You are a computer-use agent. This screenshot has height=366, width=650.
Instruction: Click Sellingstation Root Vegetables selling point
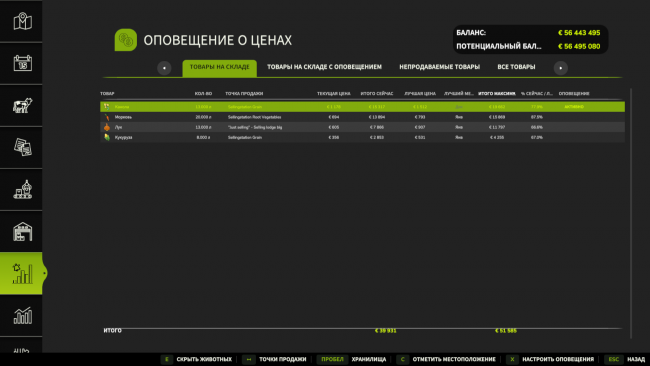point(254,117)
